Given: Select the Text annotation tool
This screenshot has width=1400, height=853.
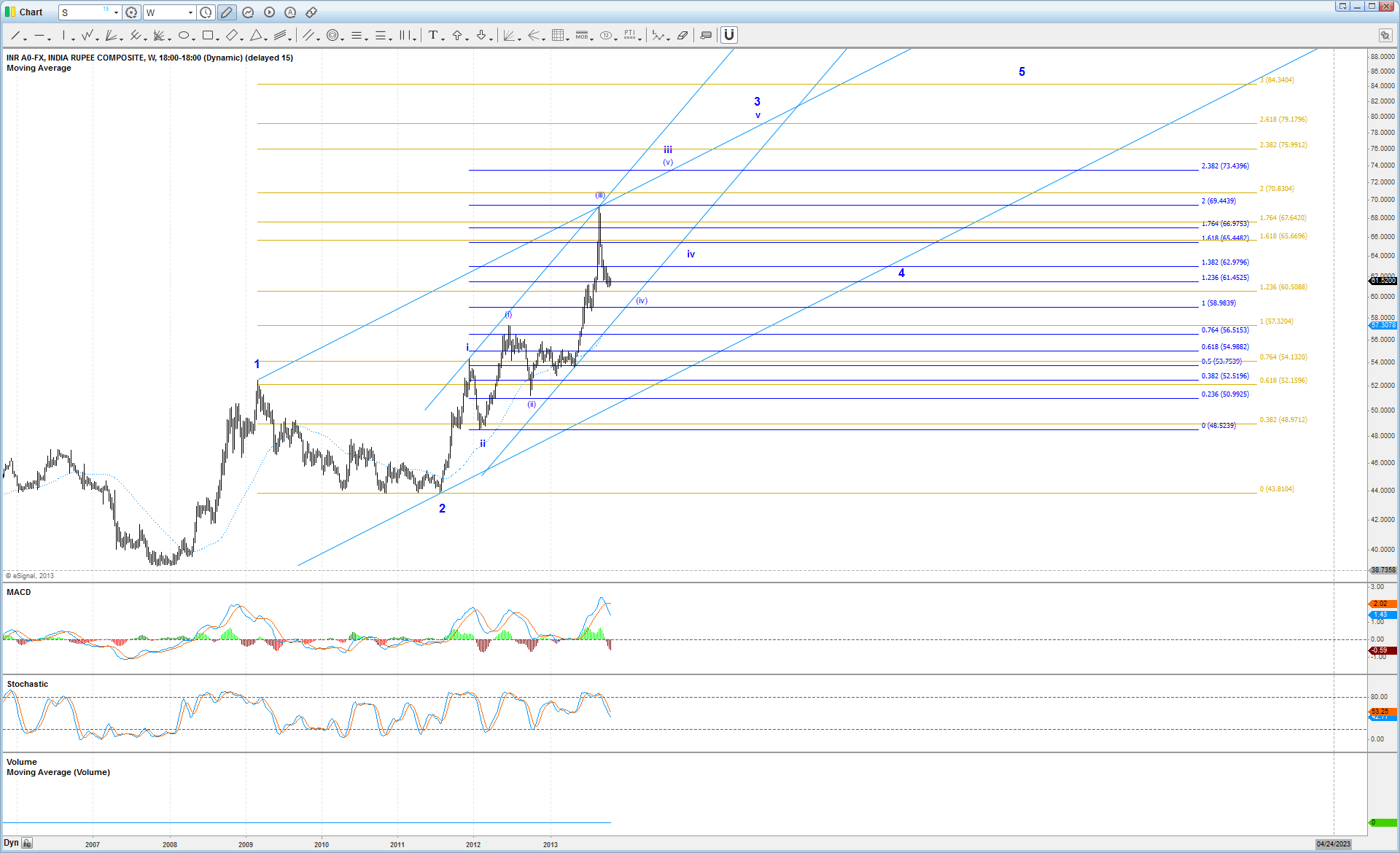Looking at the screenshot, I should tap(433, 35).
